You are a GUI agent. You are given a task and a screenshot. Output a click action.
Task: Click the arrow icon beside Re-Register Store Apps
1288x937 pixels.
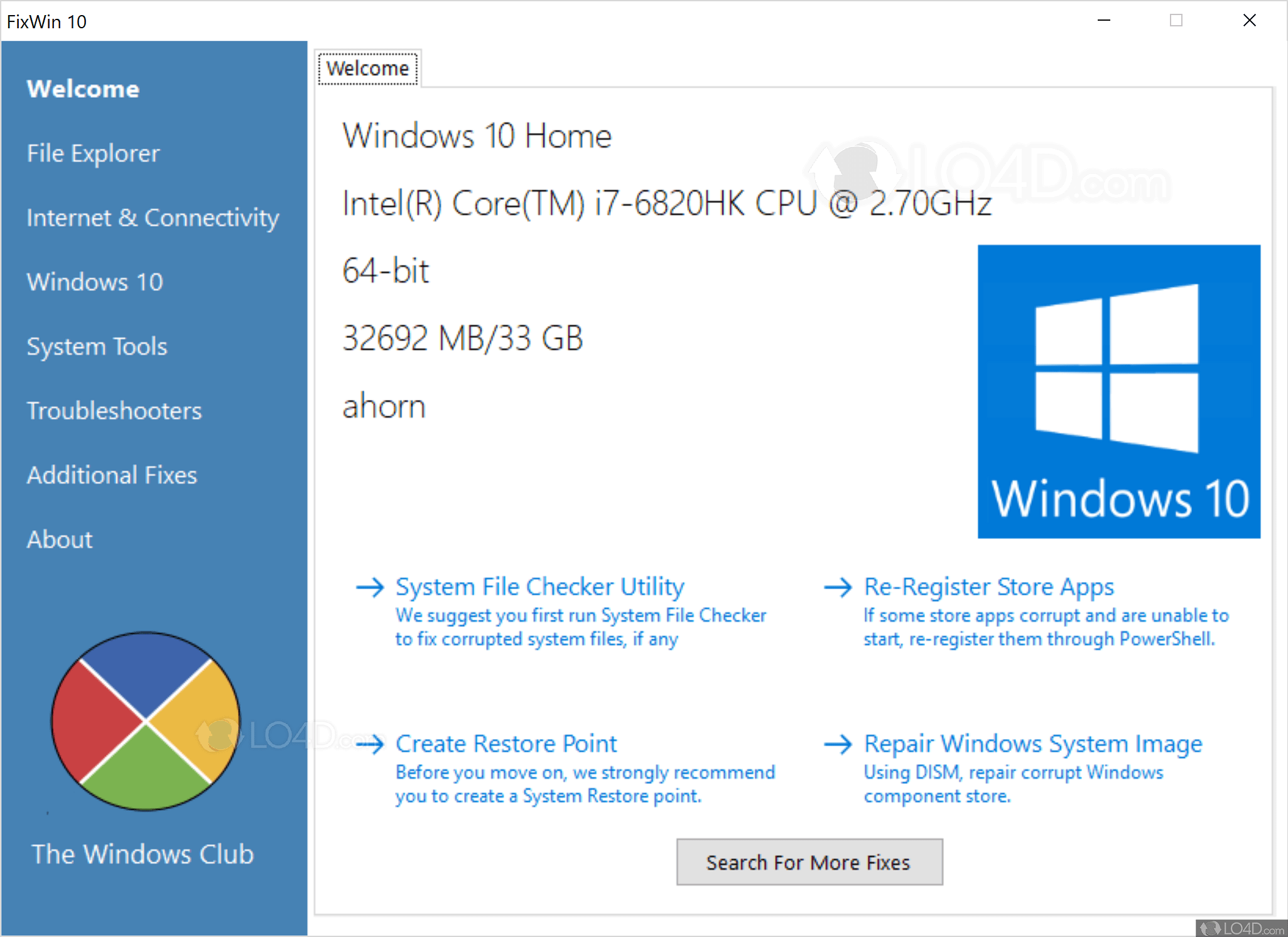838,587
